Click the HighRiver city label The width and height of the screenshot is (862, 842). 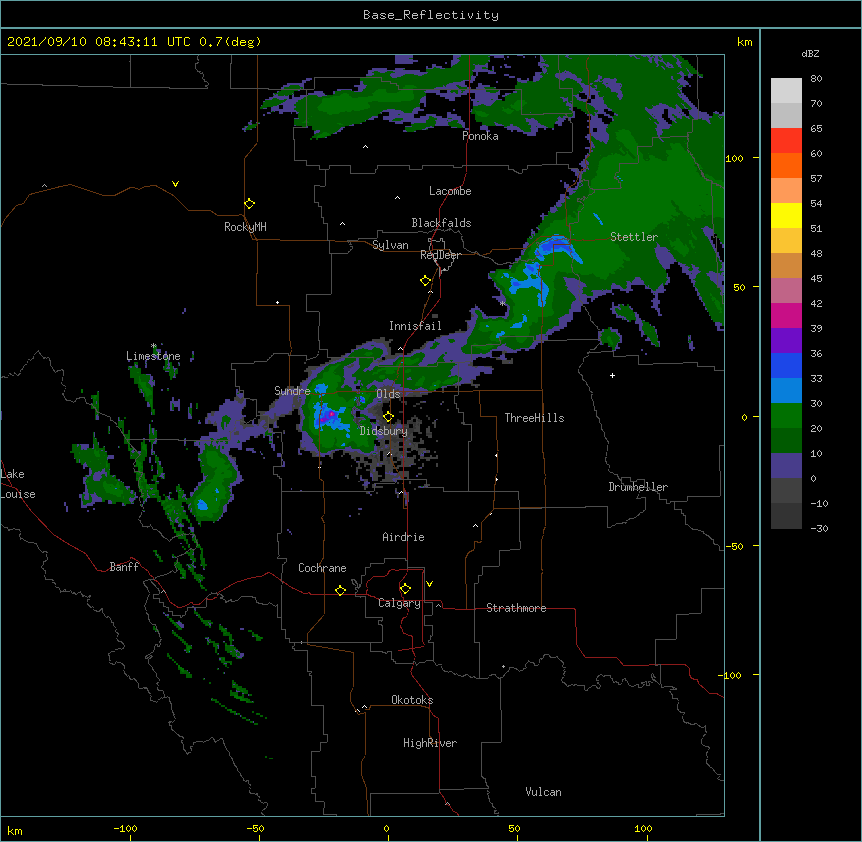pos(430,743)
